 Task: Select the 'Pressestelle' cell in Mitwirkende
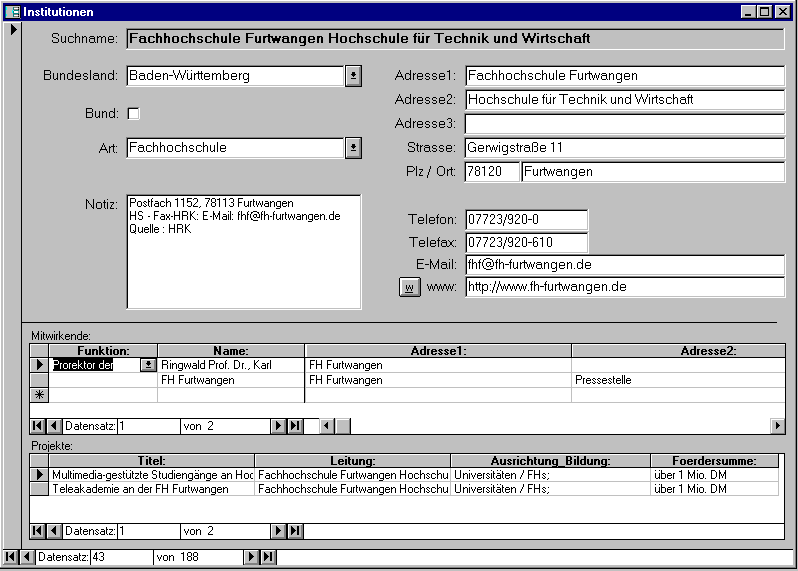pos(678,380)
